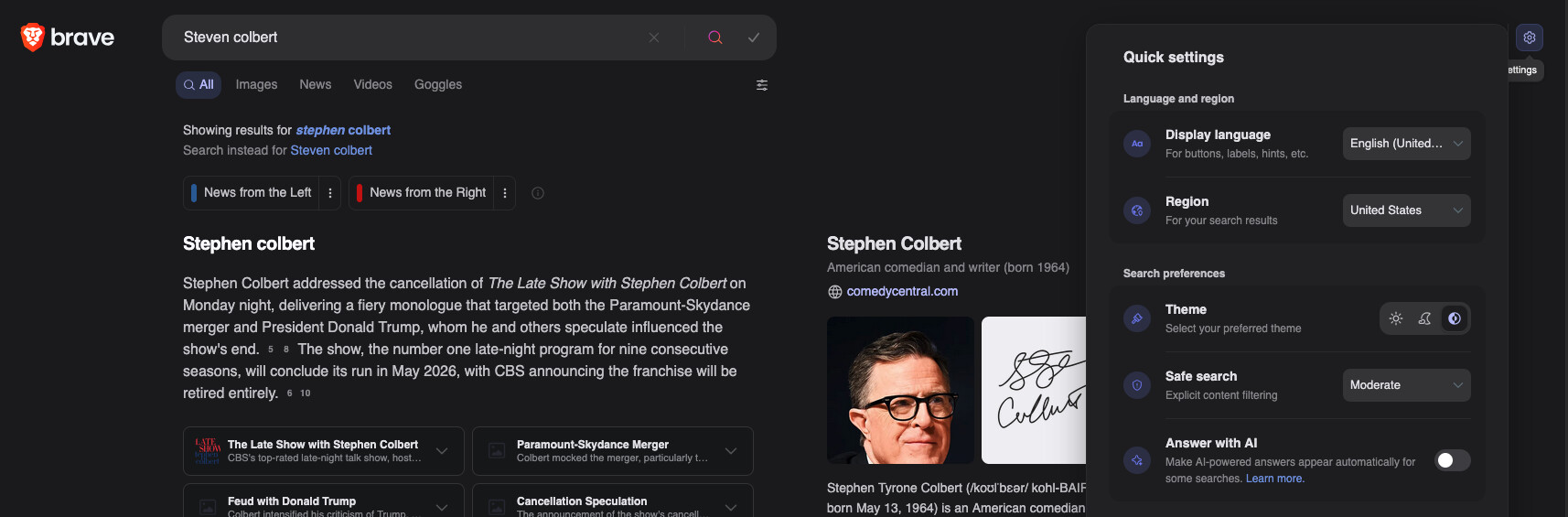Open the Colbert signature image
This screenshot has height=517, width=1568.
click(x=1034, y=390)
